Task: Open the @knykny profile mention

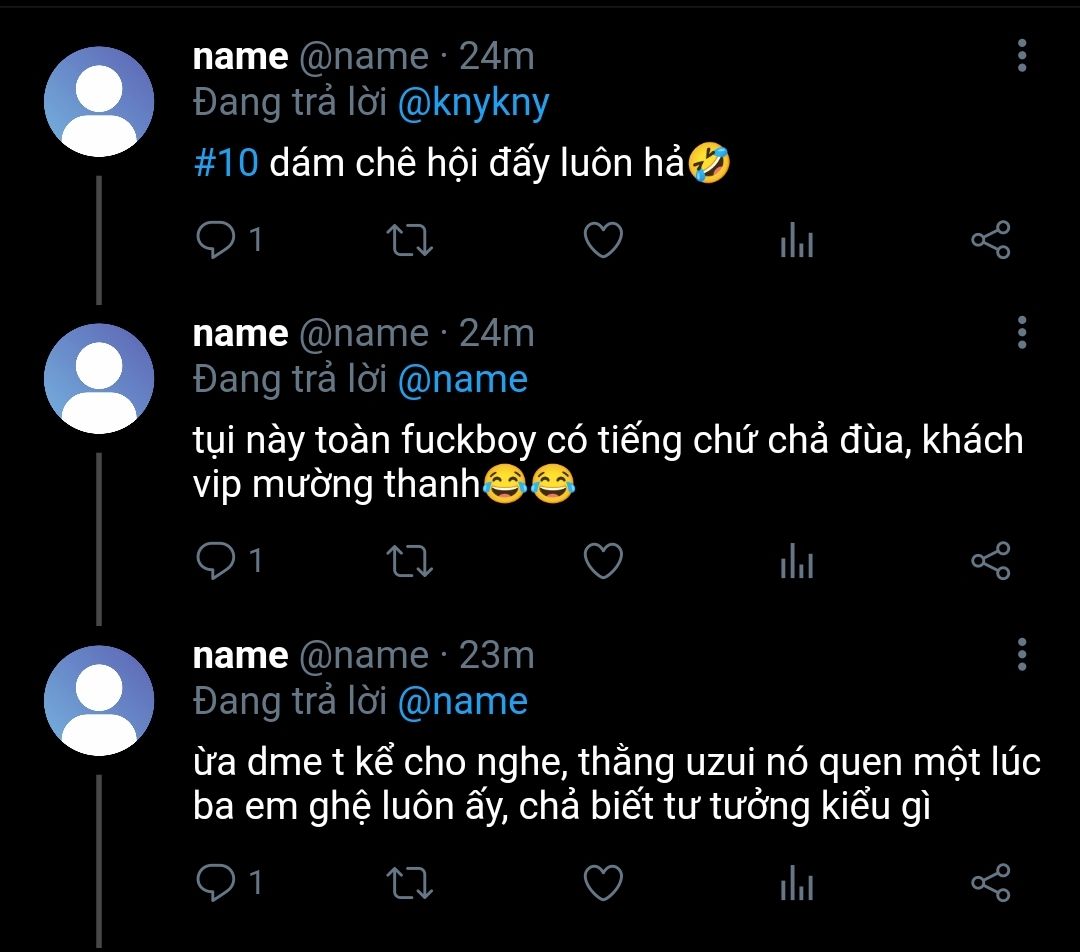Action: click(x=473, y=103)
